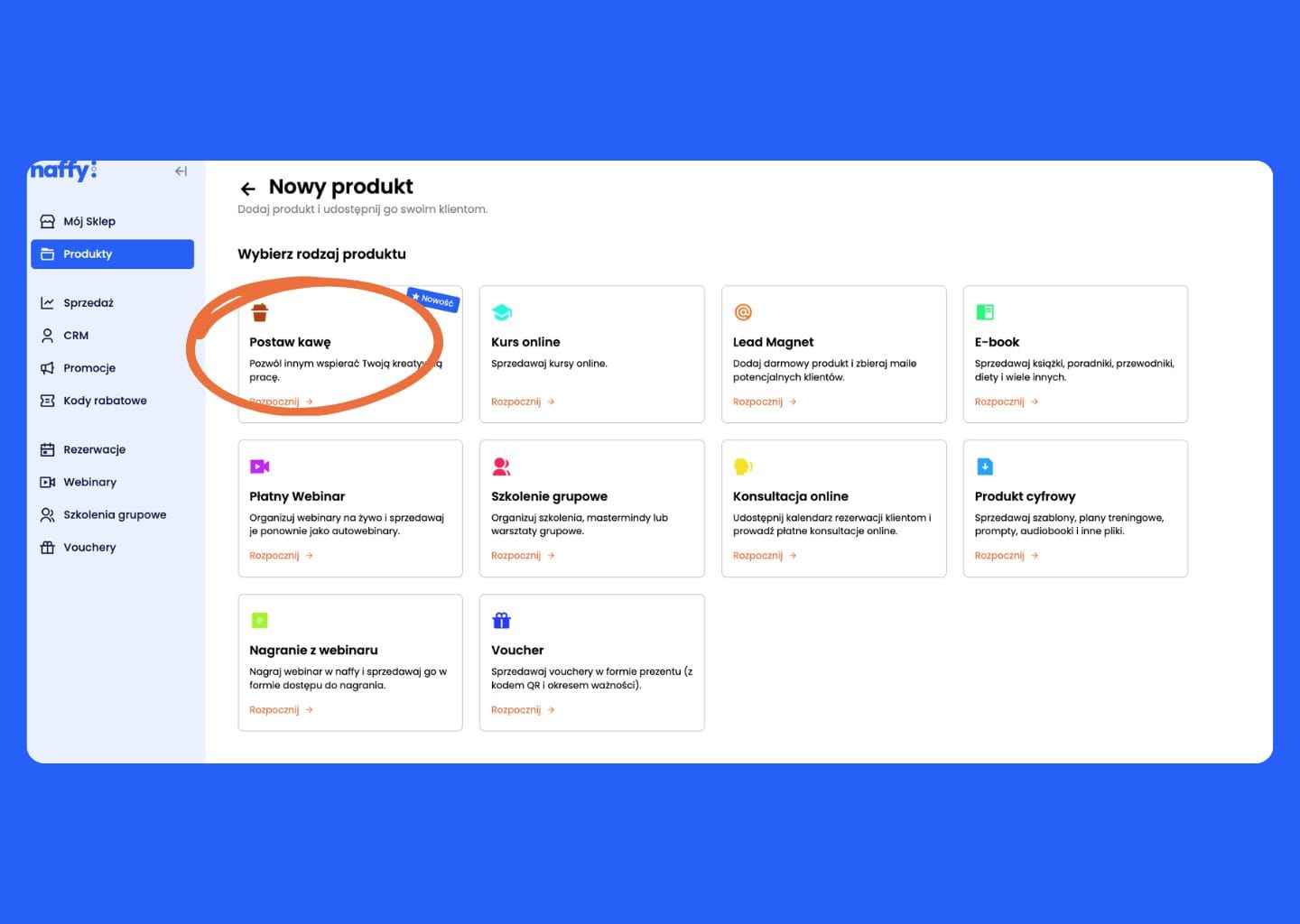Viewport: 1300px width, 924px height.
Task: Click the naffy logo
Action: (x=63, y=170)
